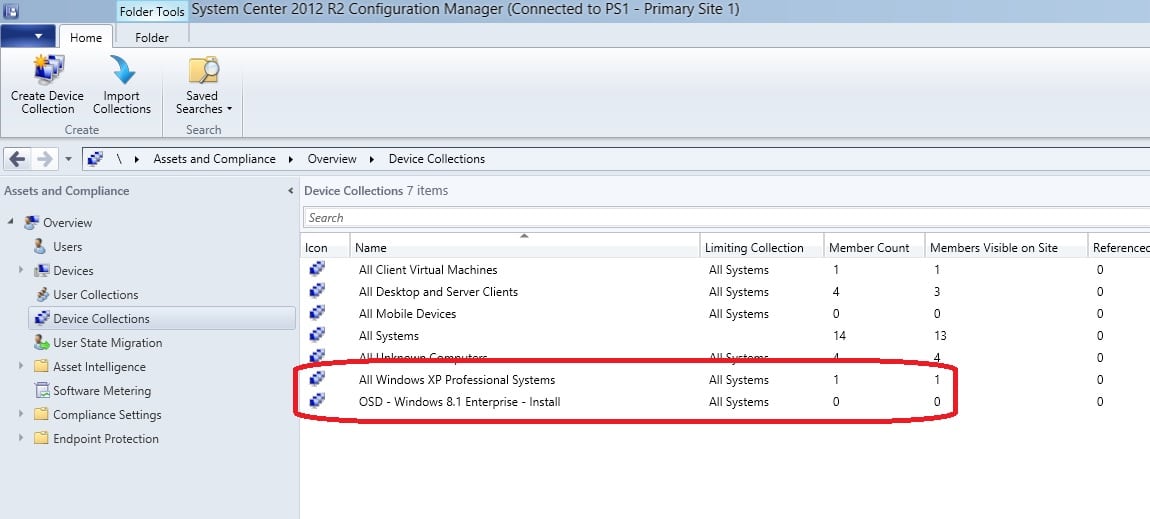Click the Create Device Collection icon

click(x=48, y=70)
